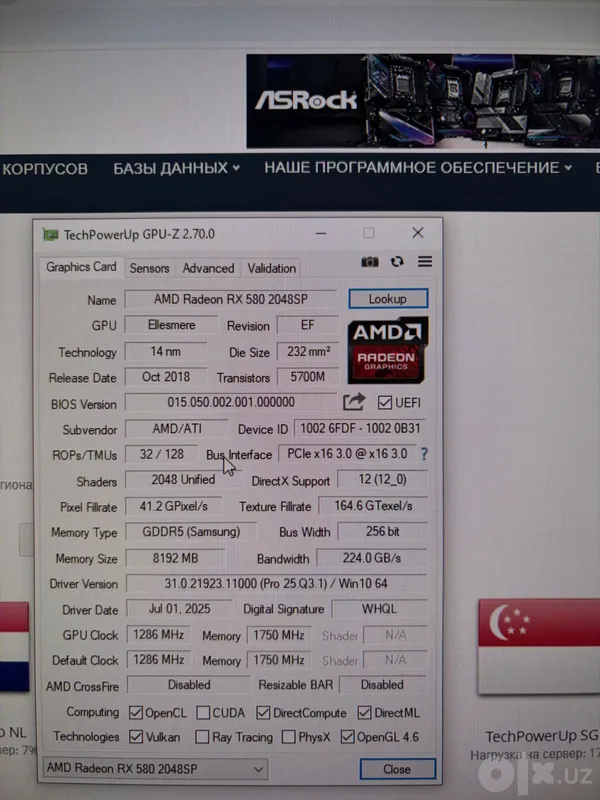Click the GPU-Z title bar app icon

(51, 235)
